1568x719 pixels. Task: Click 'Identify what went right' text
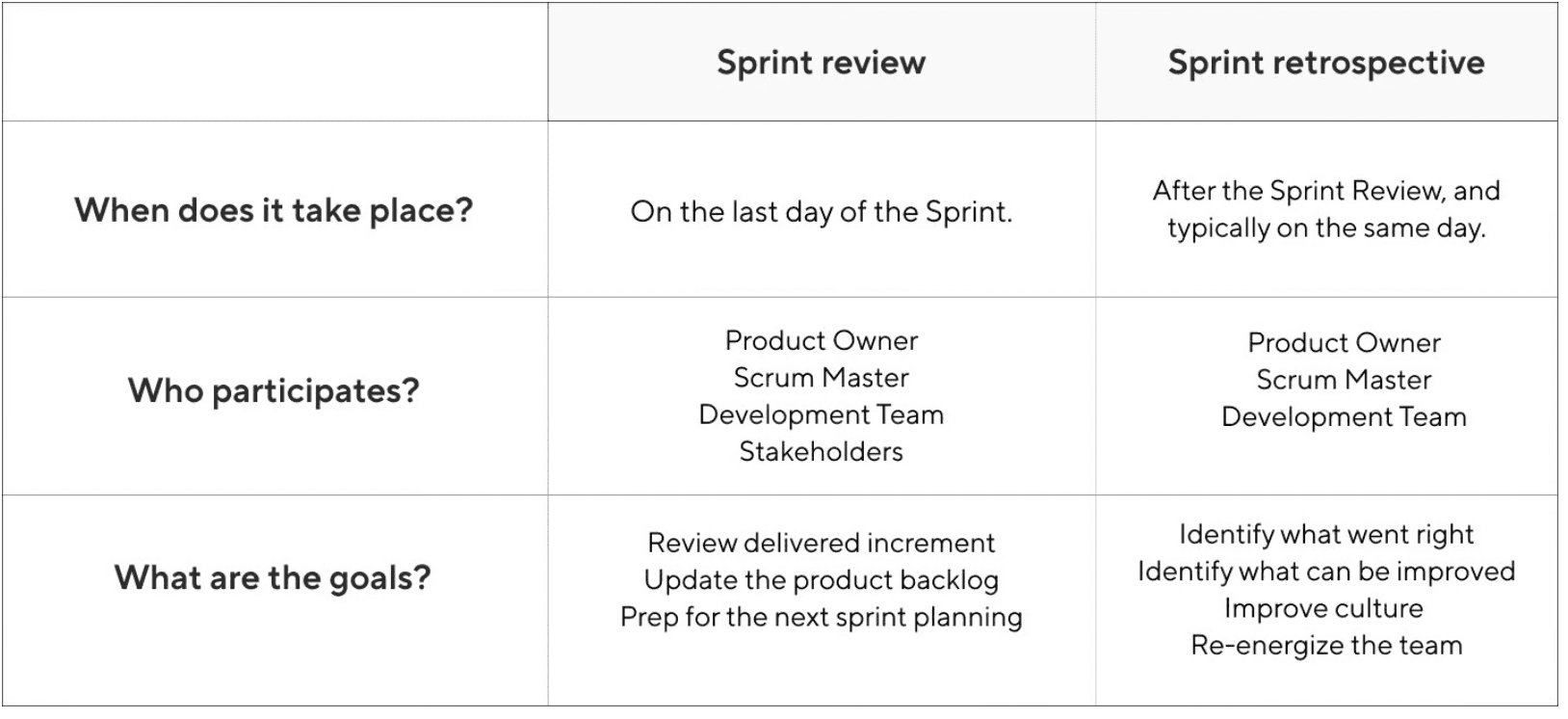[1326, 534]
